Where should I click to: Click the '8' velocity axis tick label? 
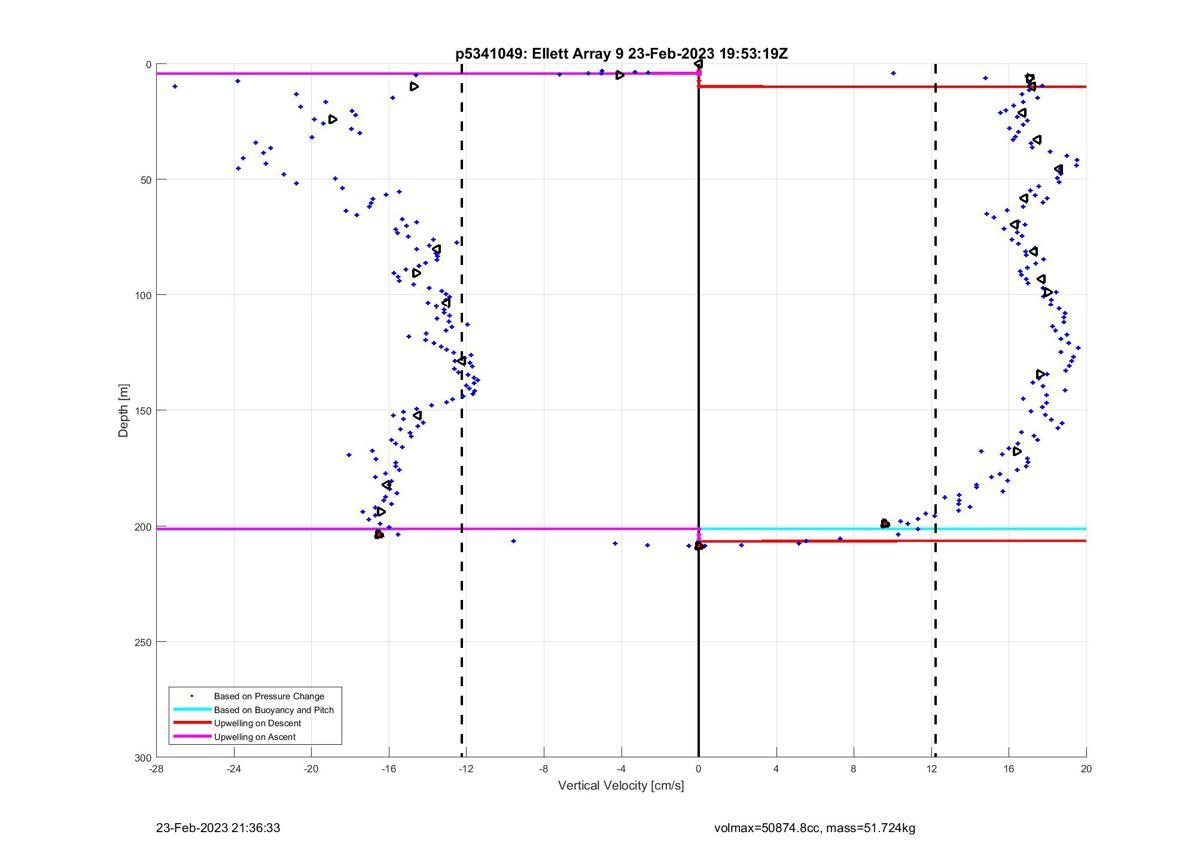coord(853,769)
